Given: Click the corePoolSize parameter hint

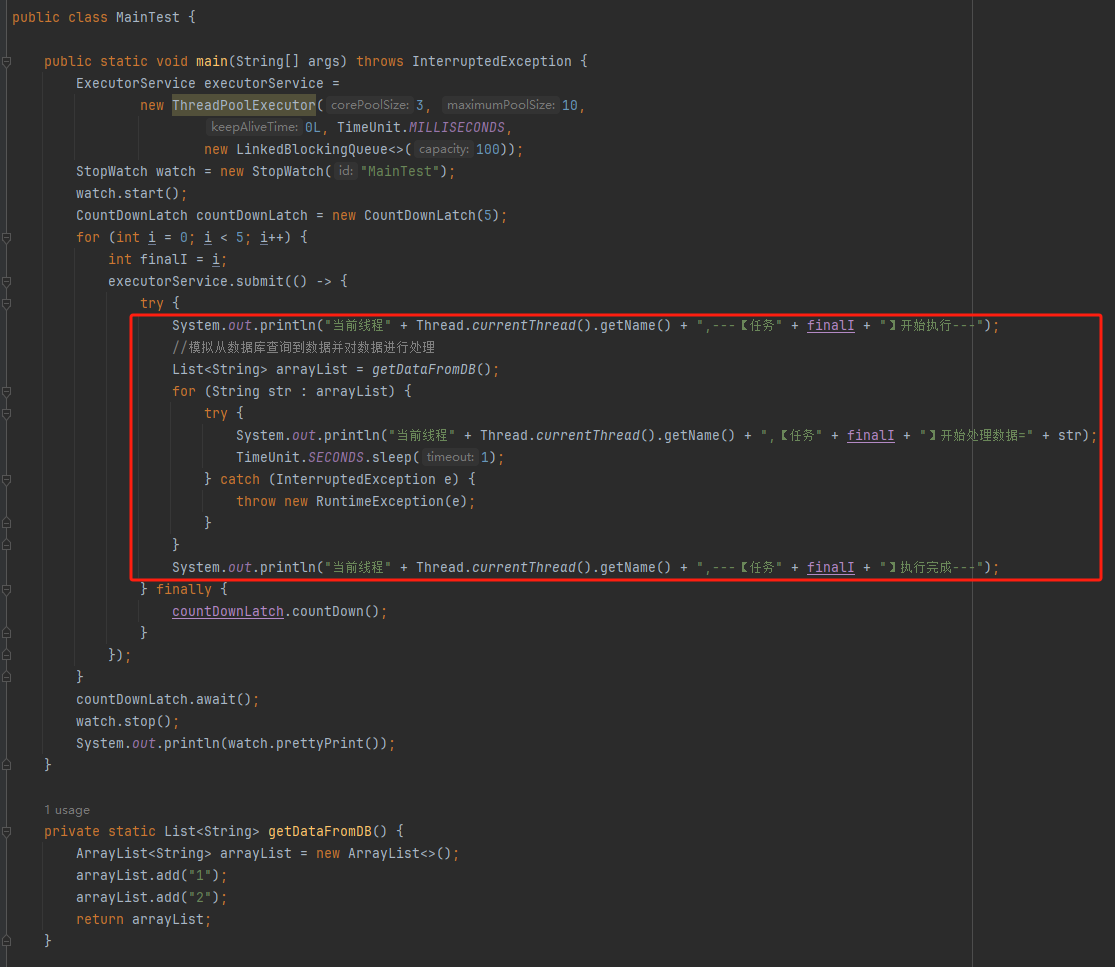Looking at the screenshot, I should pos(369,105).
